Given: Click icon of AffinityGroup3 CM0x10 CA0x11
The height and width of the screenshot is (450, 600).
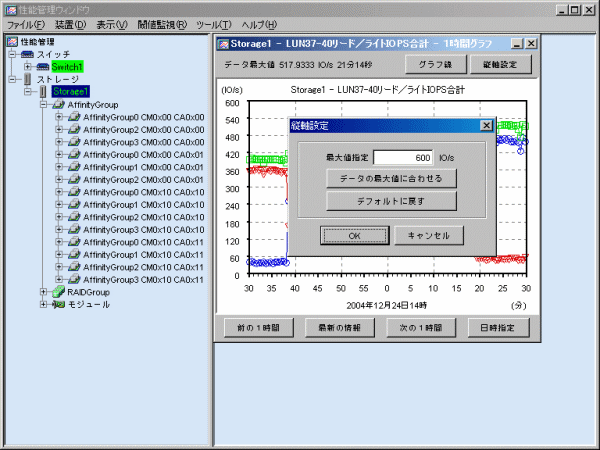Looking at the screenshot, I should pos(74,279).
